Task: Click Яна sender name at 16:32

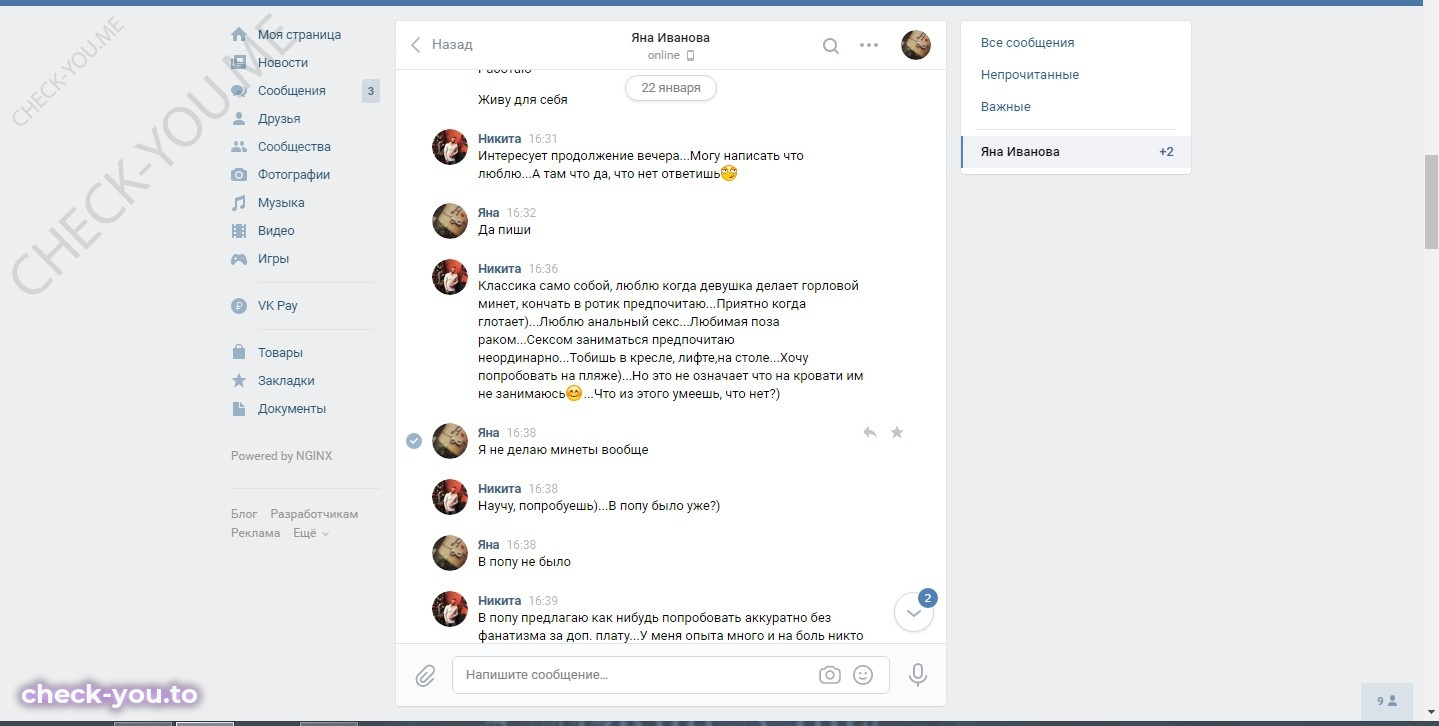Action: click(x=489, y=213)
